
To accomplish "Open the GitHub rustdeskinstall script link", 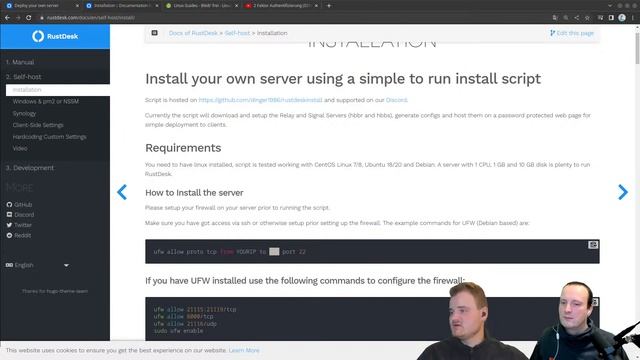I will click(x=260, y=100).
